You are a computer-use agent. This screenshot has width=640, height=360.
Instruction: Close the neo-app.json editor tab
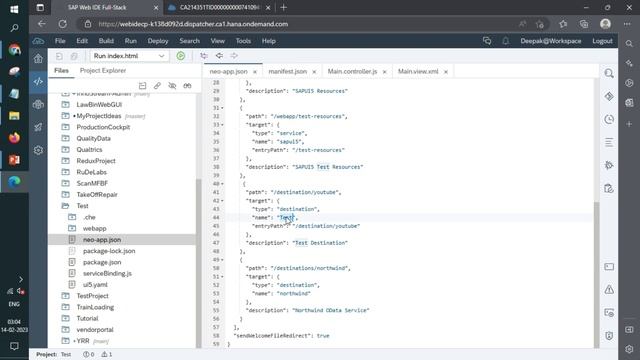[255, 72]
